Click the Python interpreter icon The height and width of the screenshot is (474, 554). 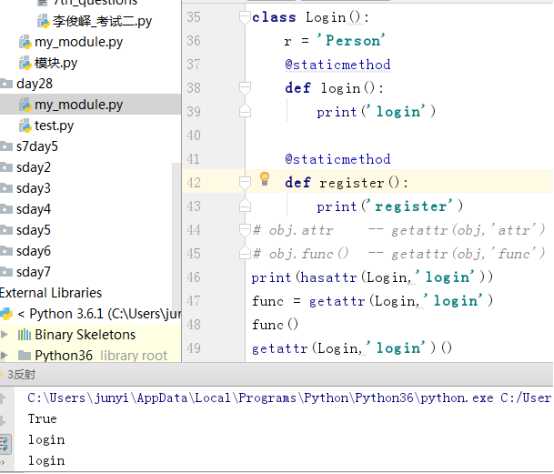pyautogui.click(x=6, y=314)
